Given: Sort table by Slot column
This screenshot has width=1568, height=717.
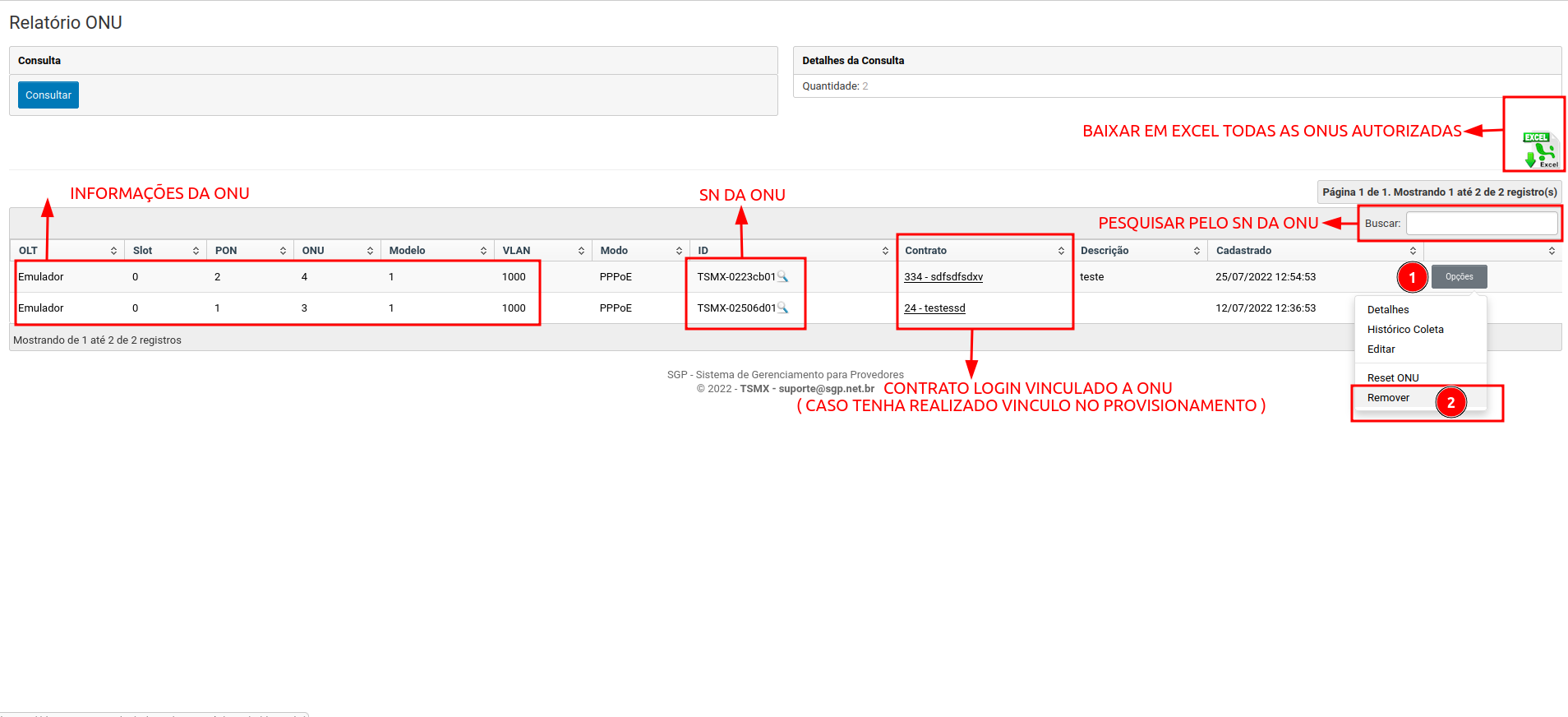Looking at the screenshot, I should pyautogui.click(x=164, y=251).
